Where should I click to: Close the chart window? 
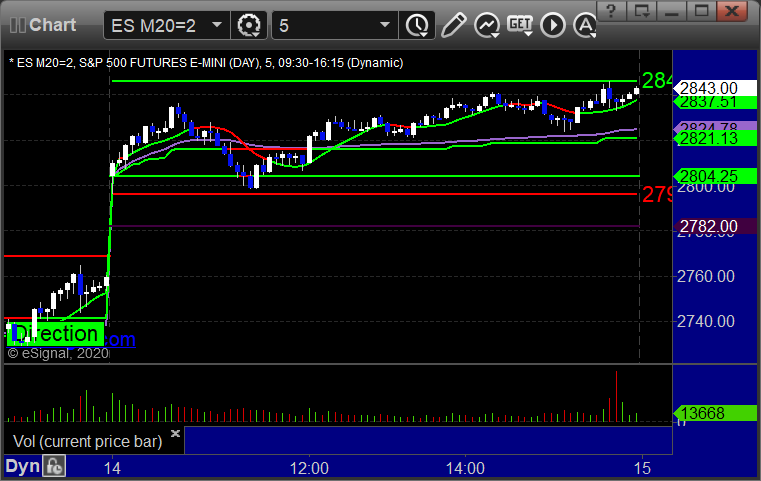732,11
